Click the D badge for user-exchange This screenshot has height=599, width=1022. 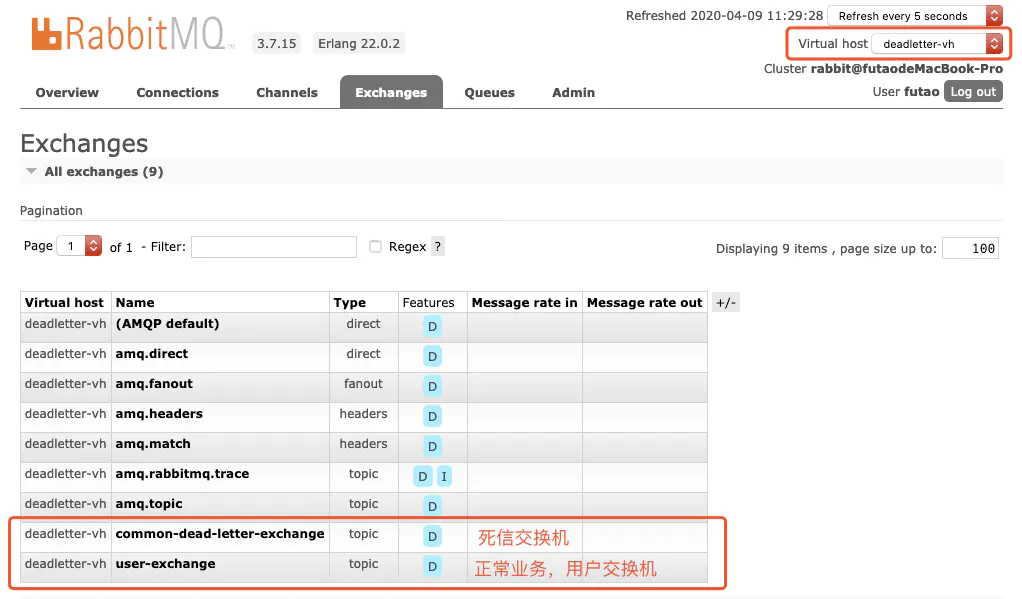coord(432,566)
